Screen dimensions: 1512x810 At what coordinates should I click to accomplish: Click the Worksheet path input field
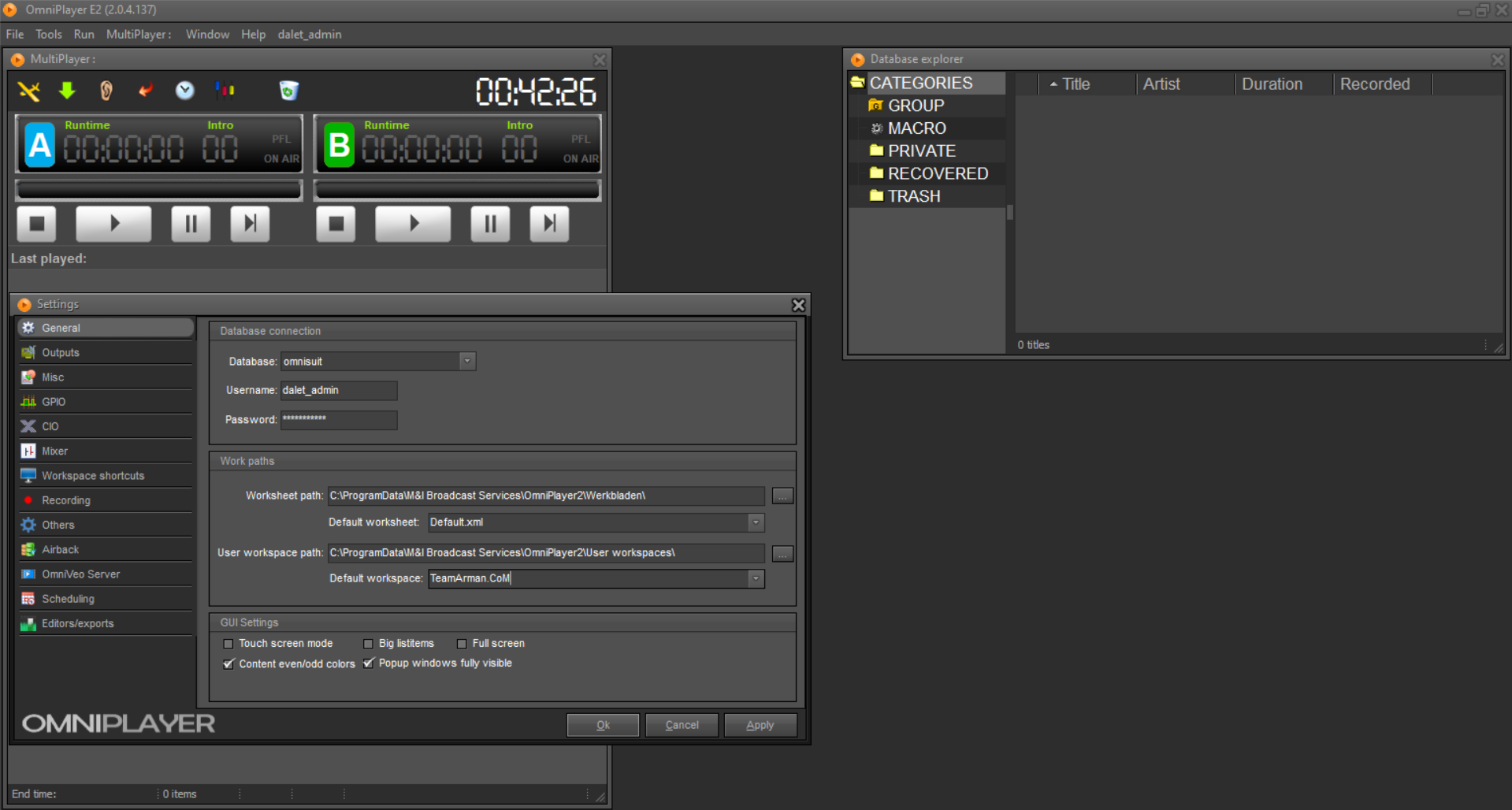point(546,496)
